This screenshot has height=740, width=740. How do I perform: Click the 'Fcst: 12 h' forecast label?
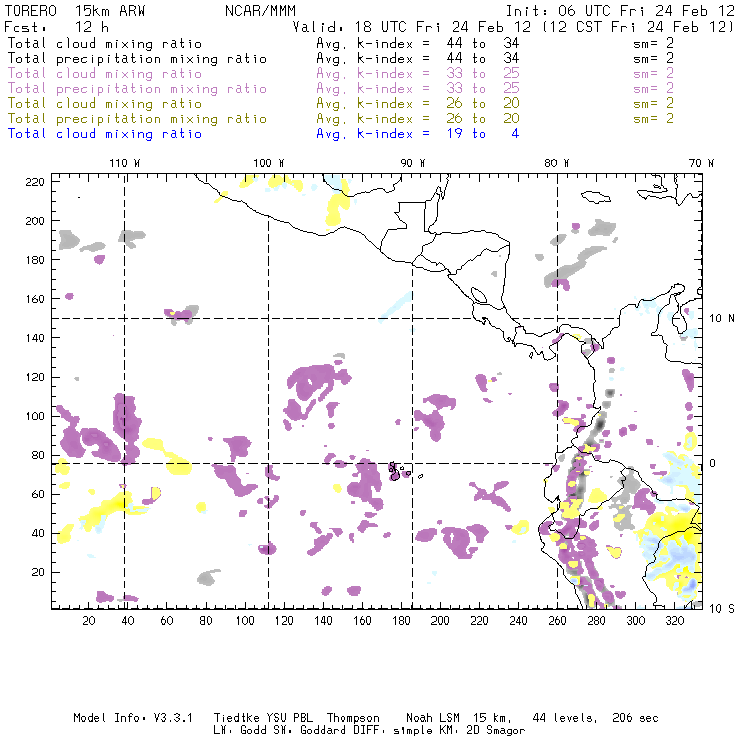tap(56, 27)
